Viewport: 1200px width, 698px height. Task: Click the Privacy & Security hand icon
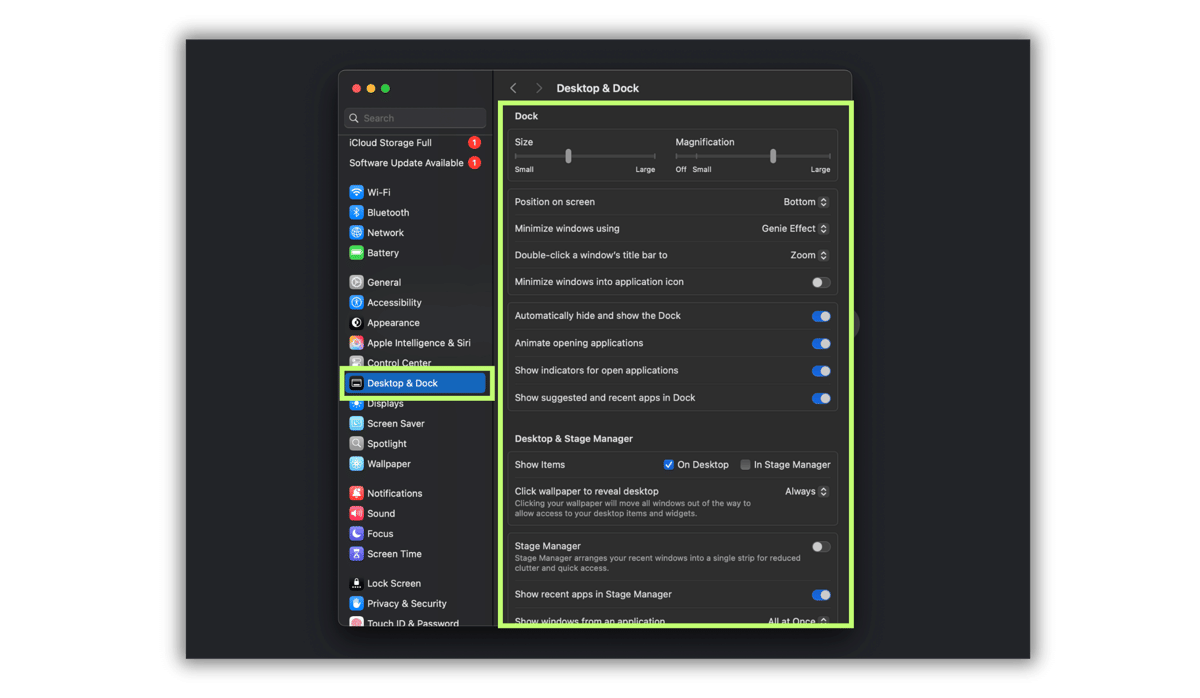click(356, 603)
